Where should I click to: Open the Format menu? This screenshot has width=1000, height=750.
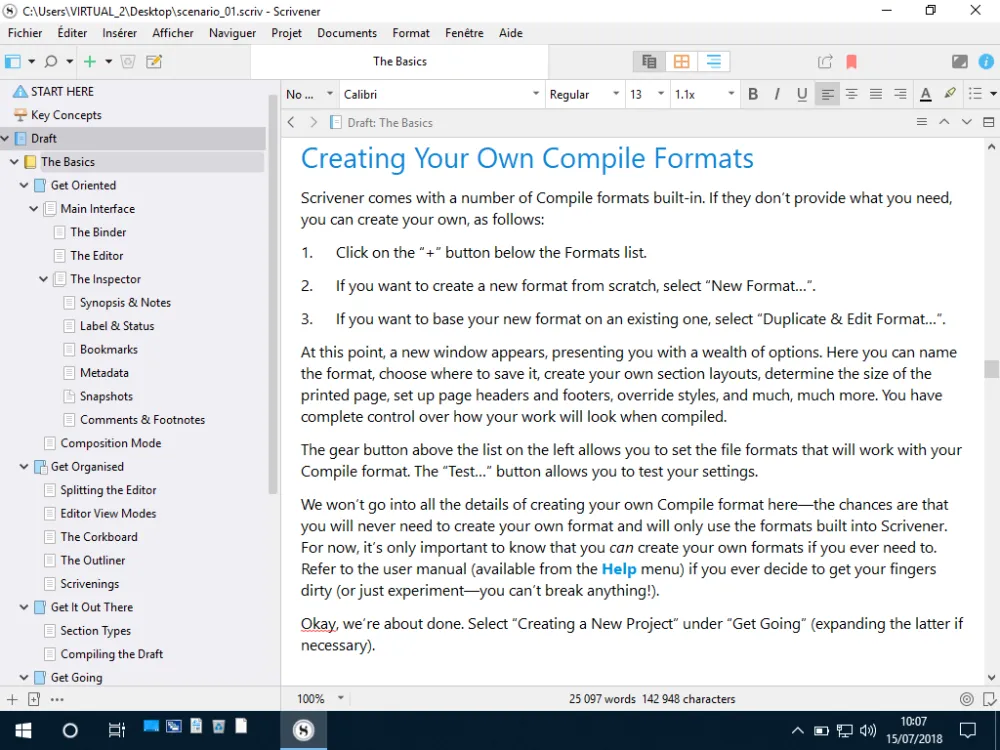411,33
